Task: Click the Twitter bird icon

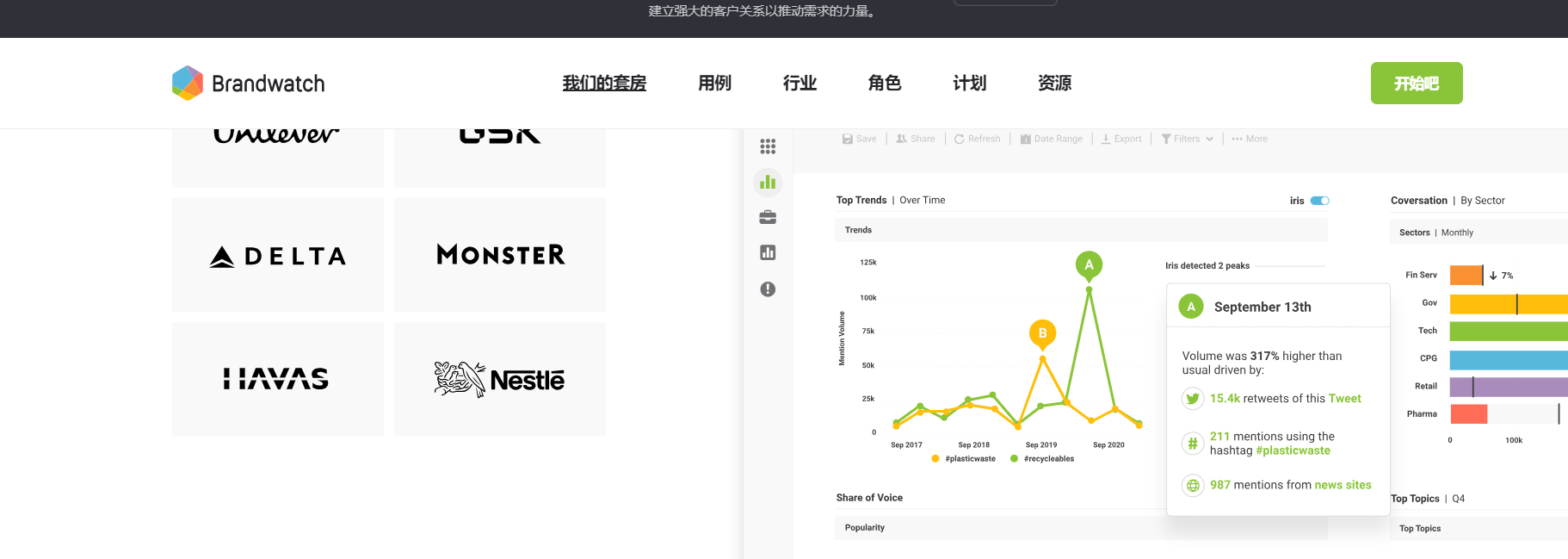Action: [x=1192, y=399]
